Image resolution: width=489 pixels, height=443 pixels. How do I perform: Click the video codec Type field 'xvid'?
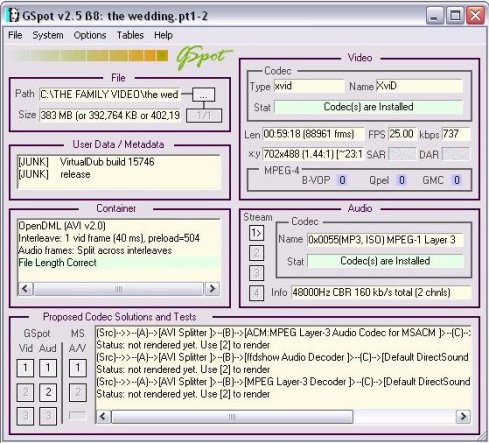pyautogui.click(x=309, y=86)
